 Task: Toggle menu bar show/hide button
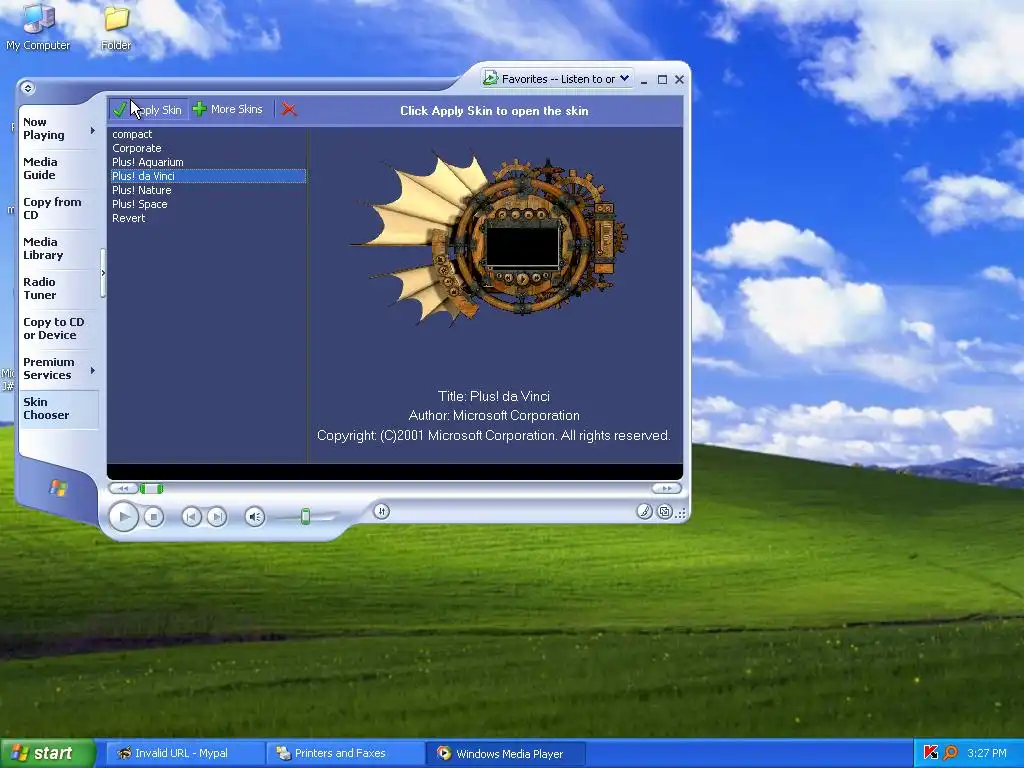(27, 88)
